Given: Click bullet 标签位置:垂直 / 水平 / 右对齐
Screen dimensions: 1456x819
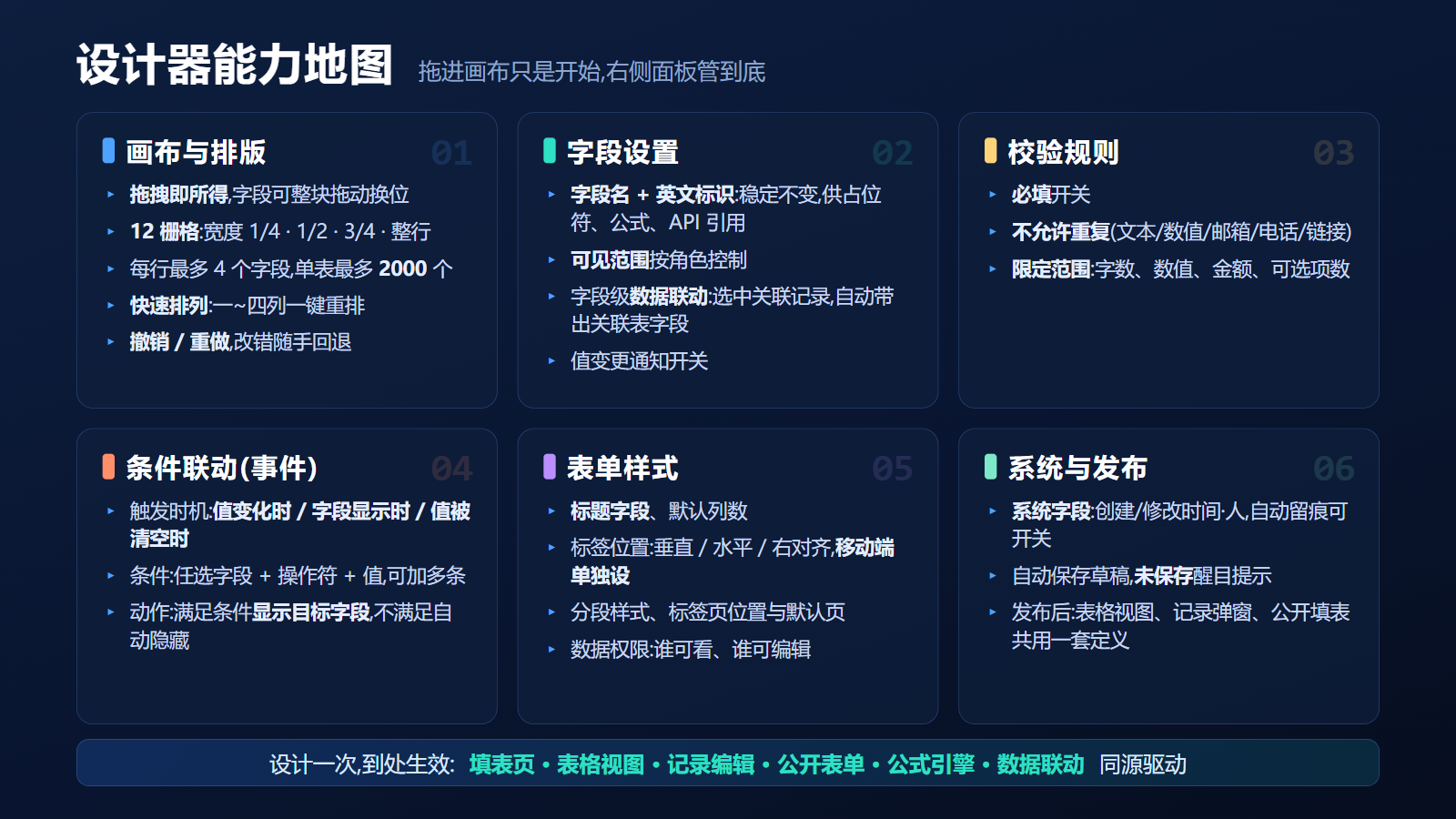Looking at the screenshot, I should pos(733,561).
